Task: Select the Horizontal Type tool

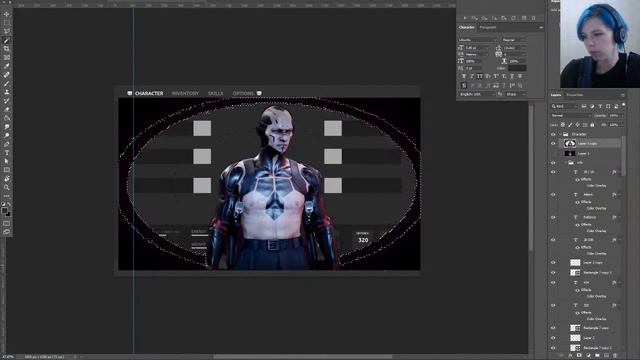Action: [7, 153]
